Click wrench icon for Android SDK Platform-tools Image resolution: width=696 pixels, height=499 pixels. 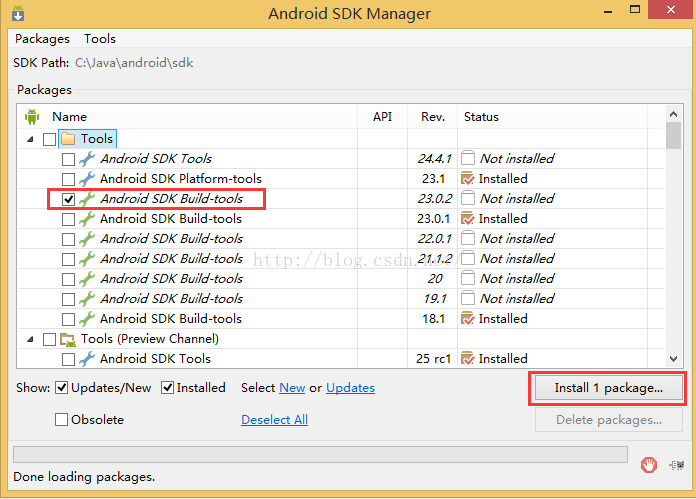pyautogui.click(x=87, y=179)
